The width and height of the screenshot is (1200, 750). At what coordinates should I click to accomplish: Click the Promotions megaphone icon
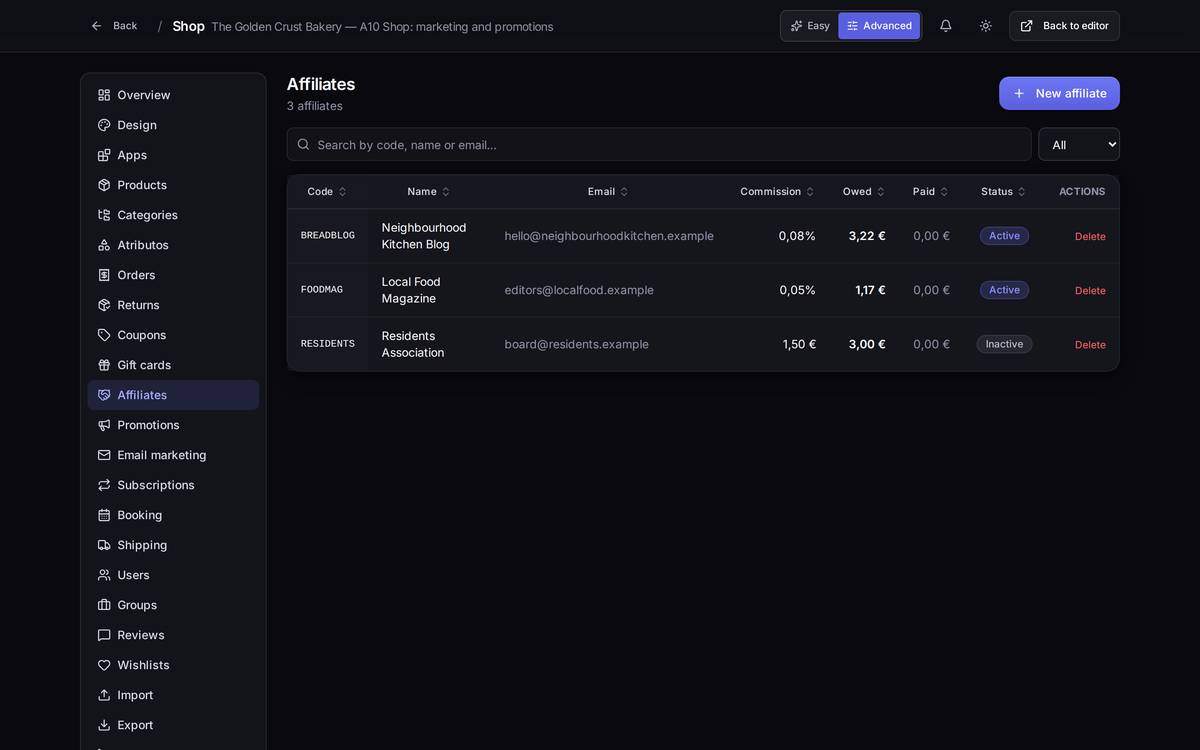[x=104, y=425]
